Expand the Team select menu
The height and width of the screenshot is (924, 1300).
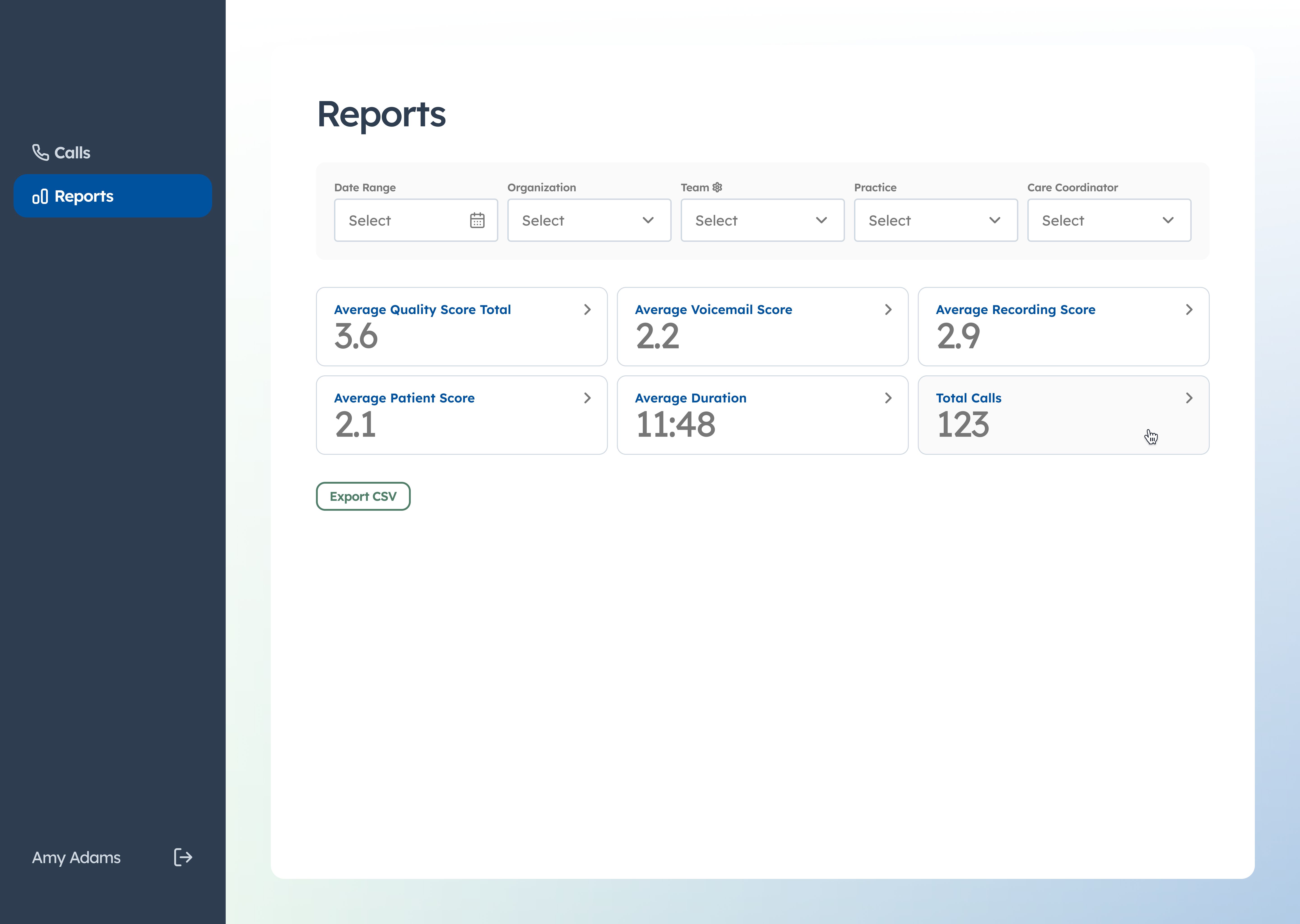762,220
